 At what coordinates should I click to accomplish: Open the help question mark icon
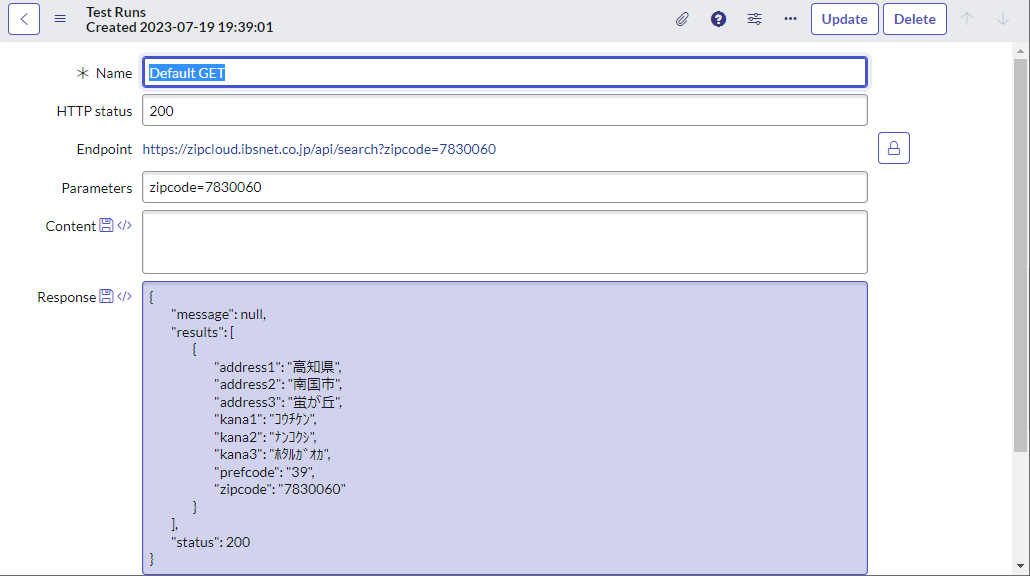718,18
